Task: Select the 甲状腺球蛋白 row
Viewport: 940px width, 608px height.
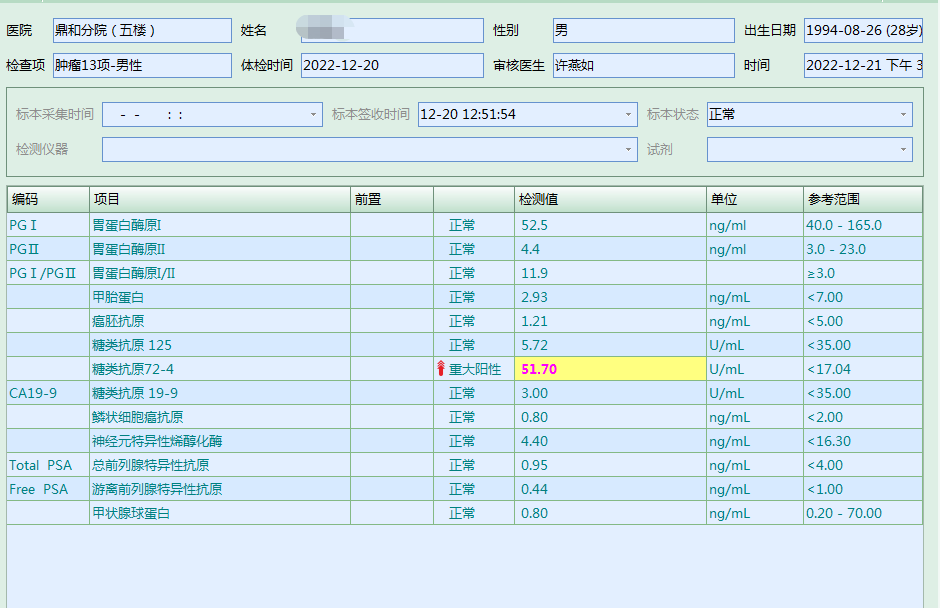Action: tap(219, 513)
